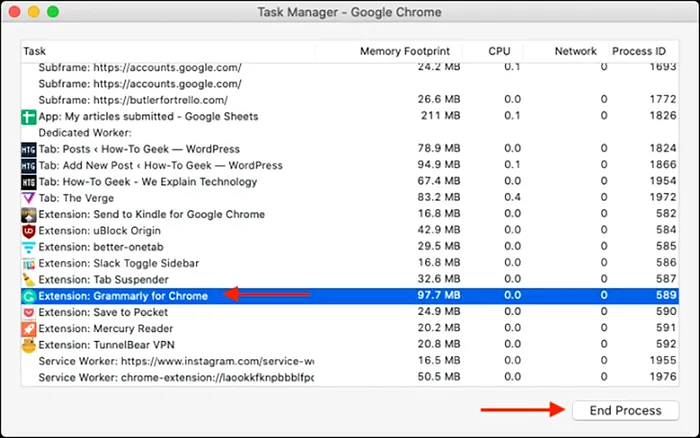Viewport: 700px width, 438px height.
Task: Click process ID 589
Action: (667, 295)
